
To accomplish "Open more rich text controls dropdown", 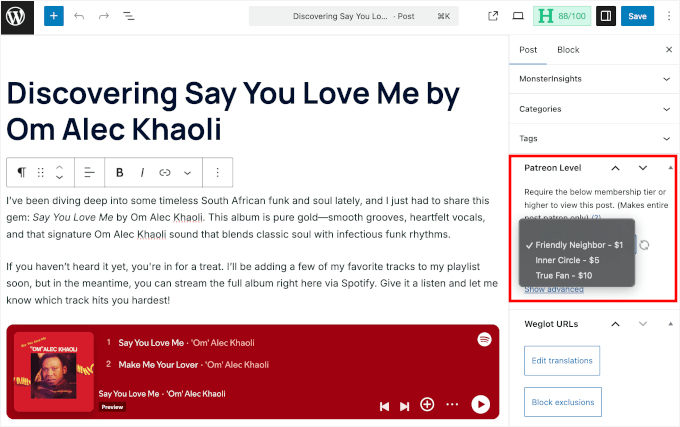I will coord(187,173).
